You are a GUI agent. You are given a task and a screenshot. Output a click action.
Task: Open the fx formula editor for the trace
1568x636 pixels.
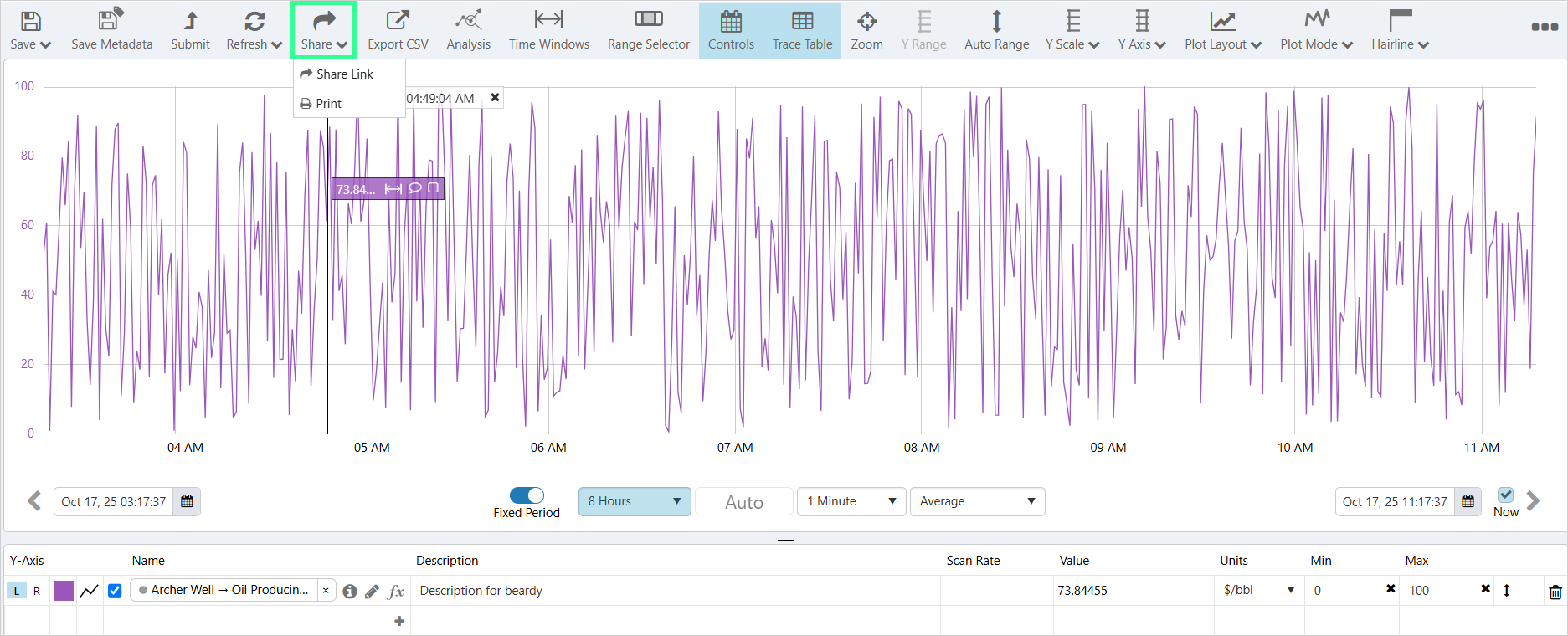click(x=396, y=592)
